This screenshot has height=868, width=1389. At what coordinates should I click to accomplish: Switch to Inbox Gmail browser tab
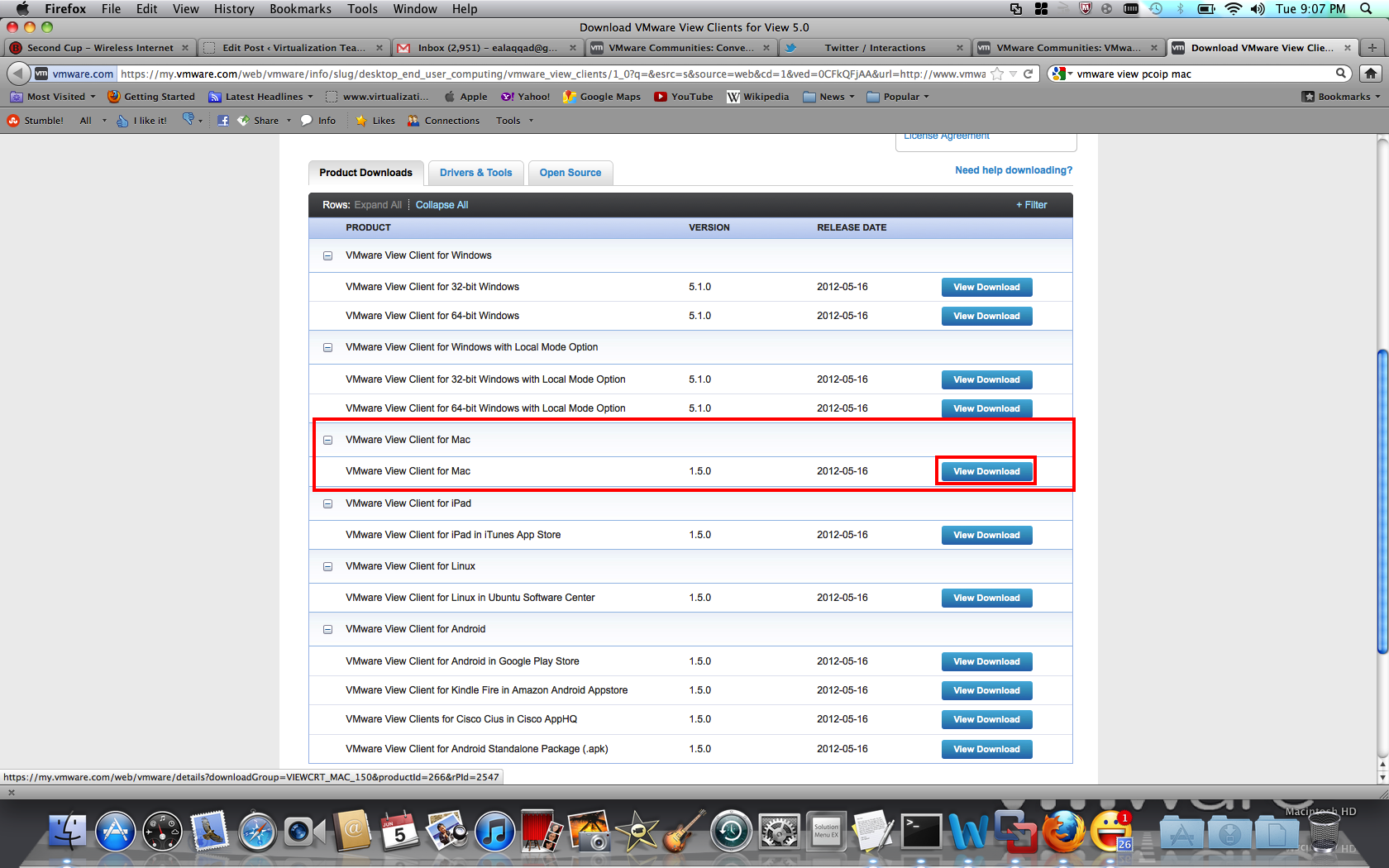(x=486, y=48)
